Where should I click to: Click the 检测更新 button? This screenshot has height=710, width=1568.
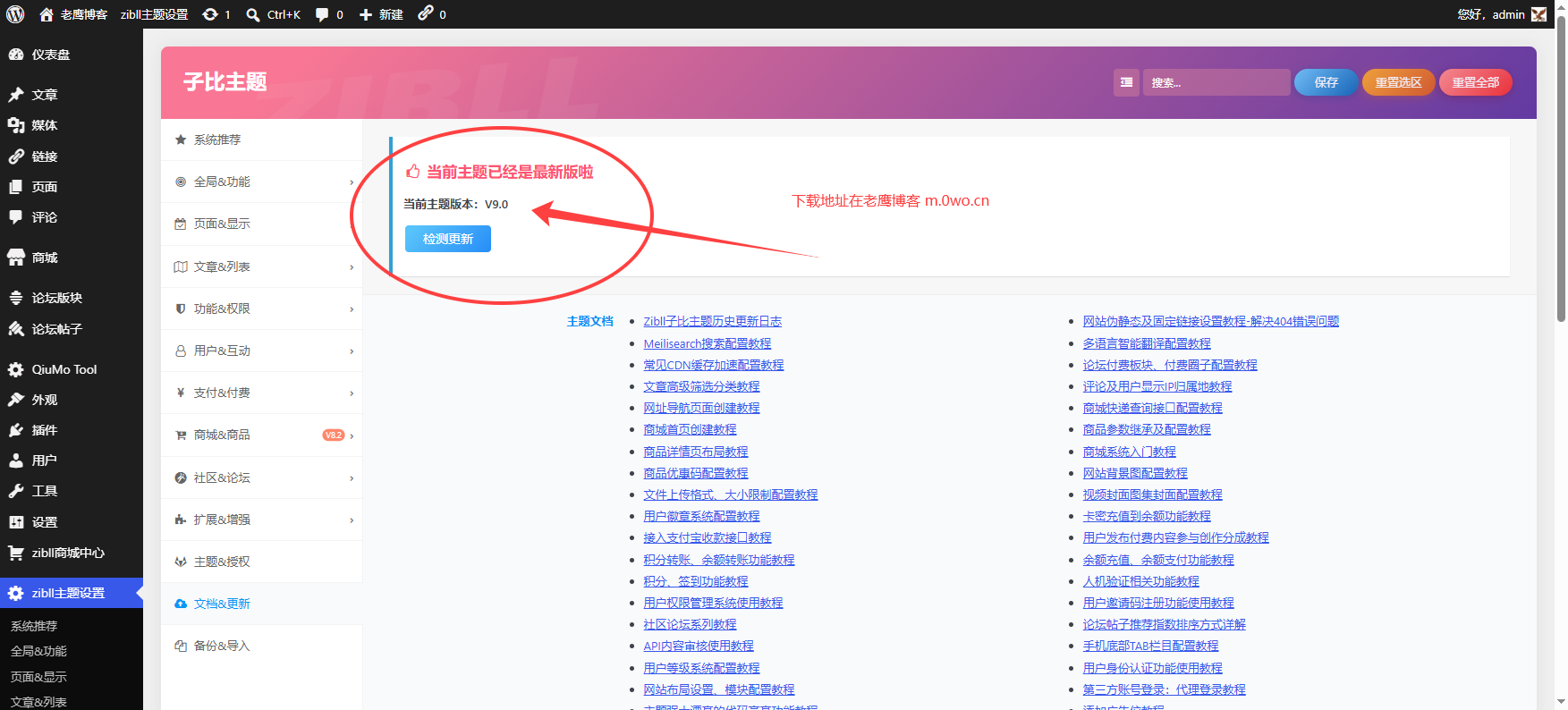click(x=447, y=239)
